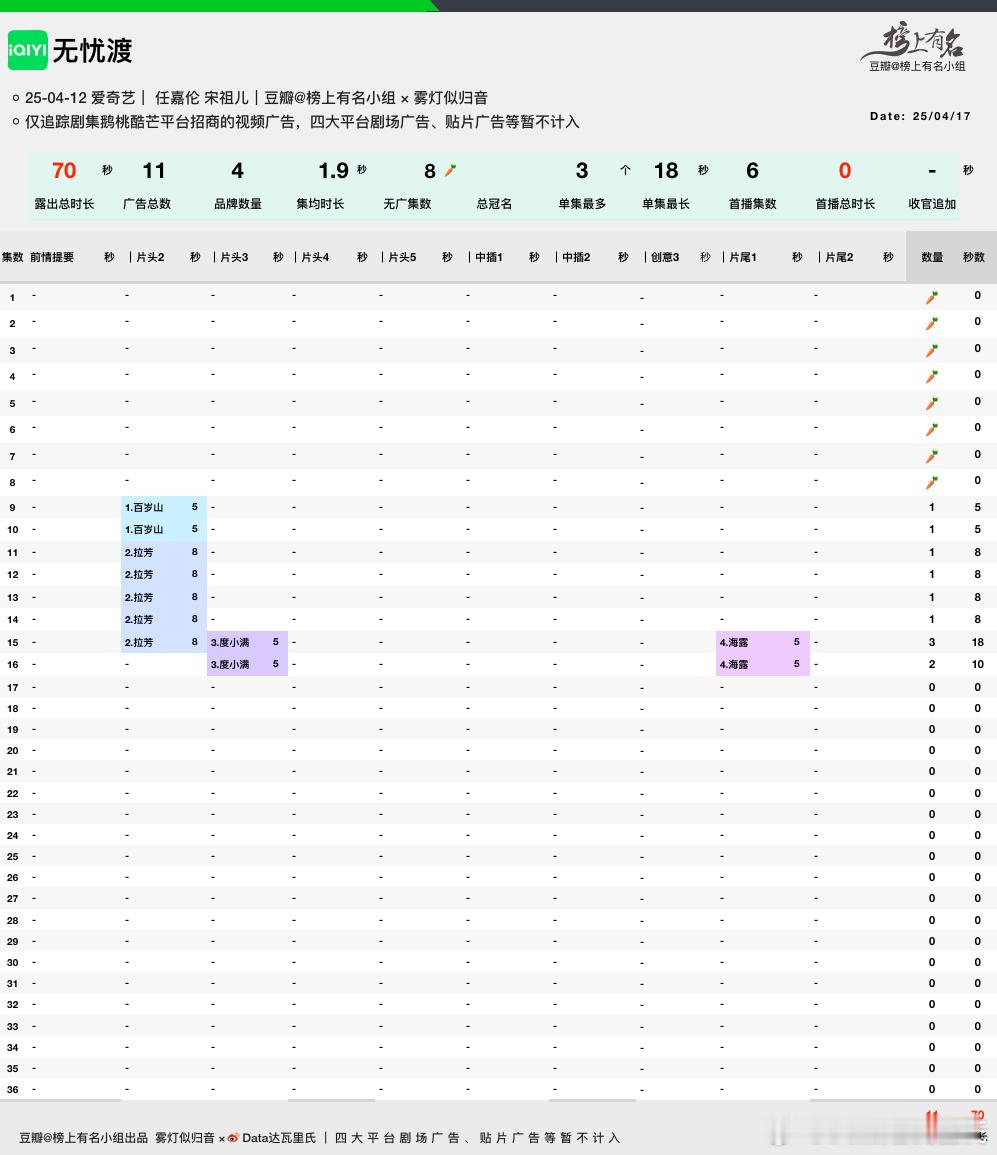The width and height of the screenshot is (997, 1155).
Task: Click the carrot icon in episode 3 row
Action: 931,350
